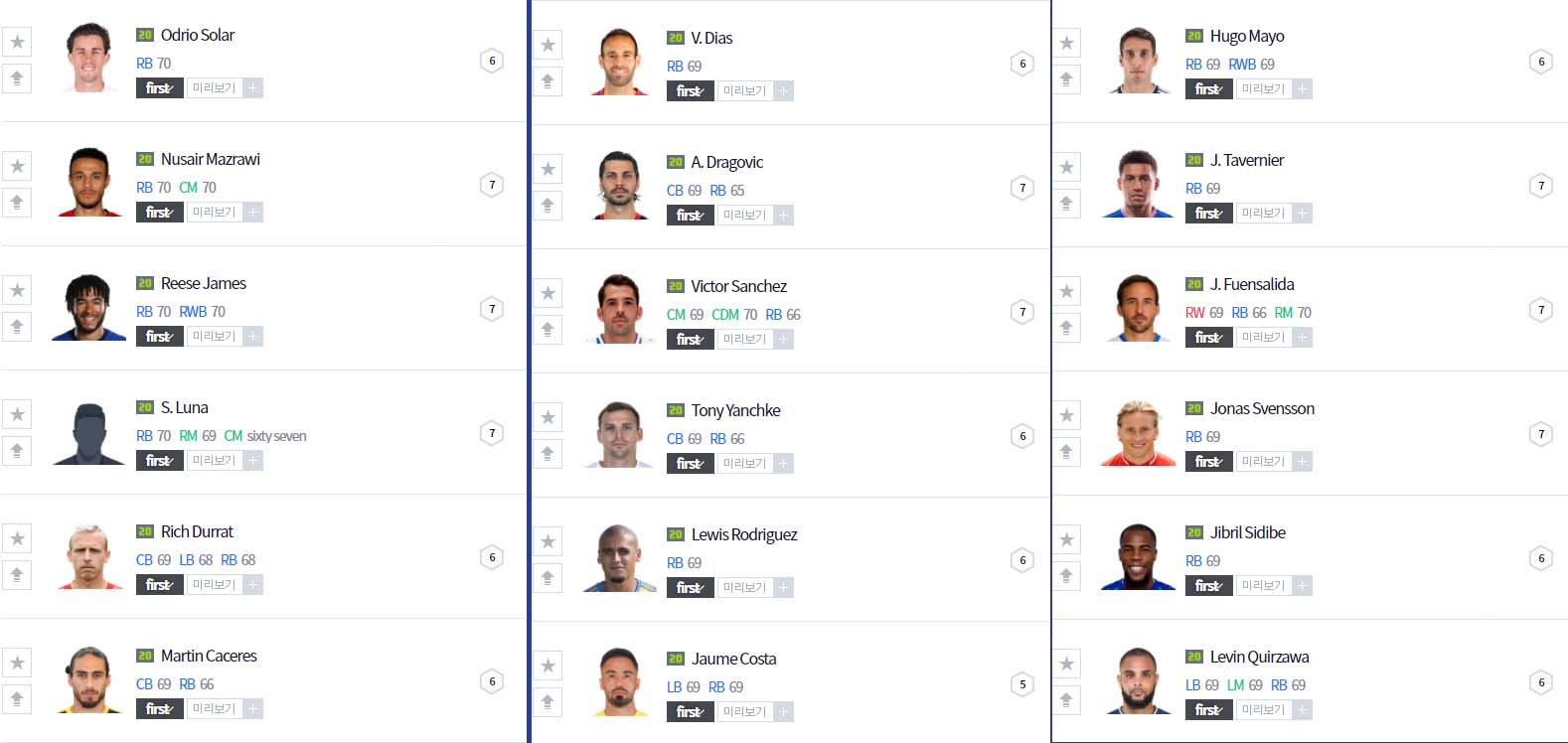Select the first badge under J. Fuensalida

tap(1208, 338)
